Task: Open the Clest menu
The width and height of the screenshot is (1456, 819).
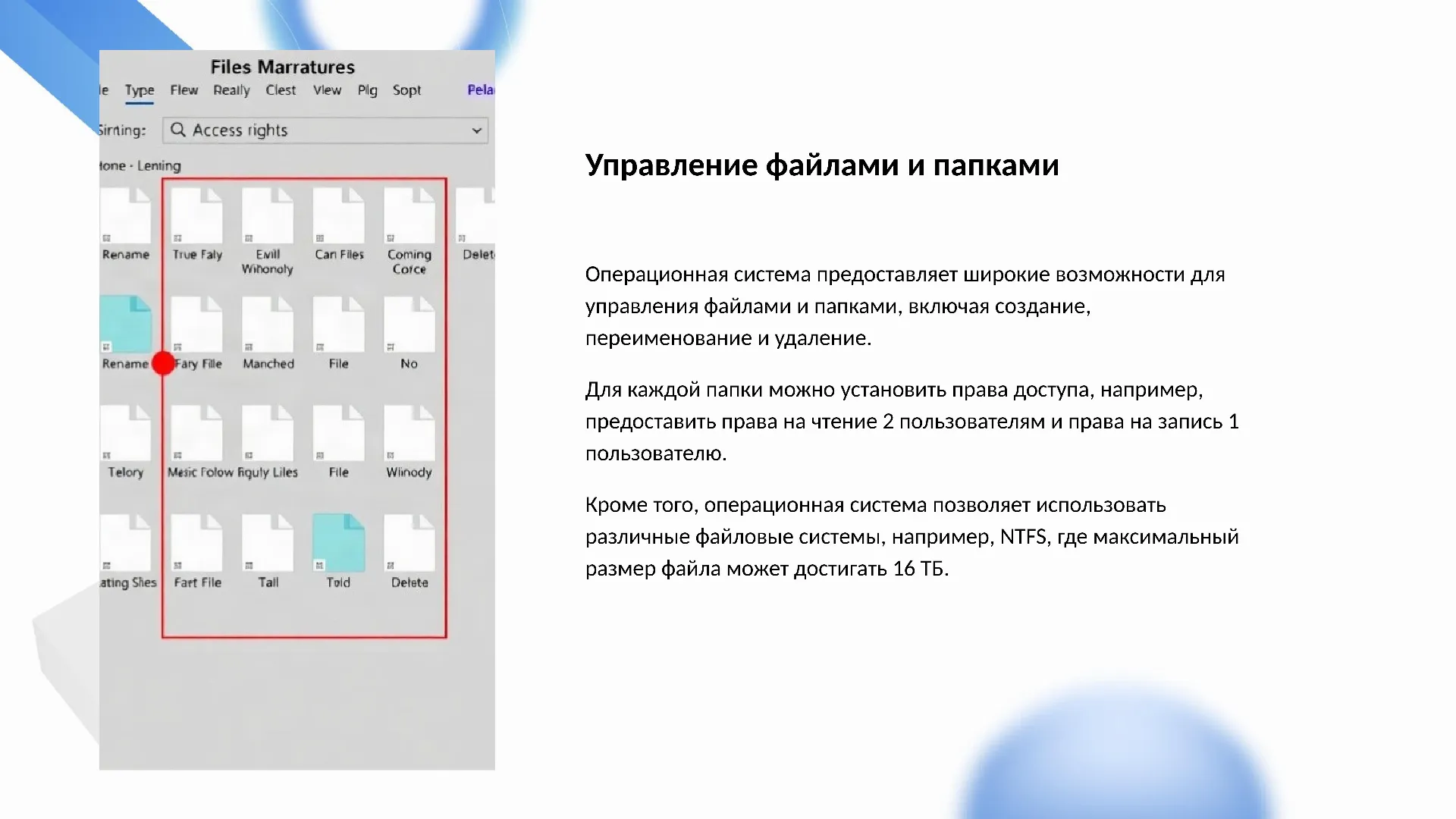Action: click(x=281, y=90)
